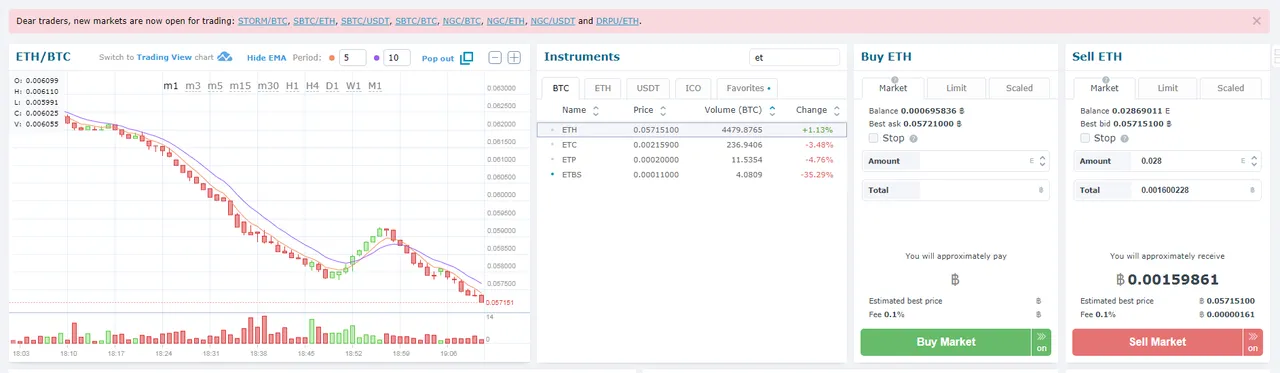This screenshot has width=1280, height=373.
Task: Enable Stop checkbox in Sell ETH panel
Action: (x=1086, y=138)
